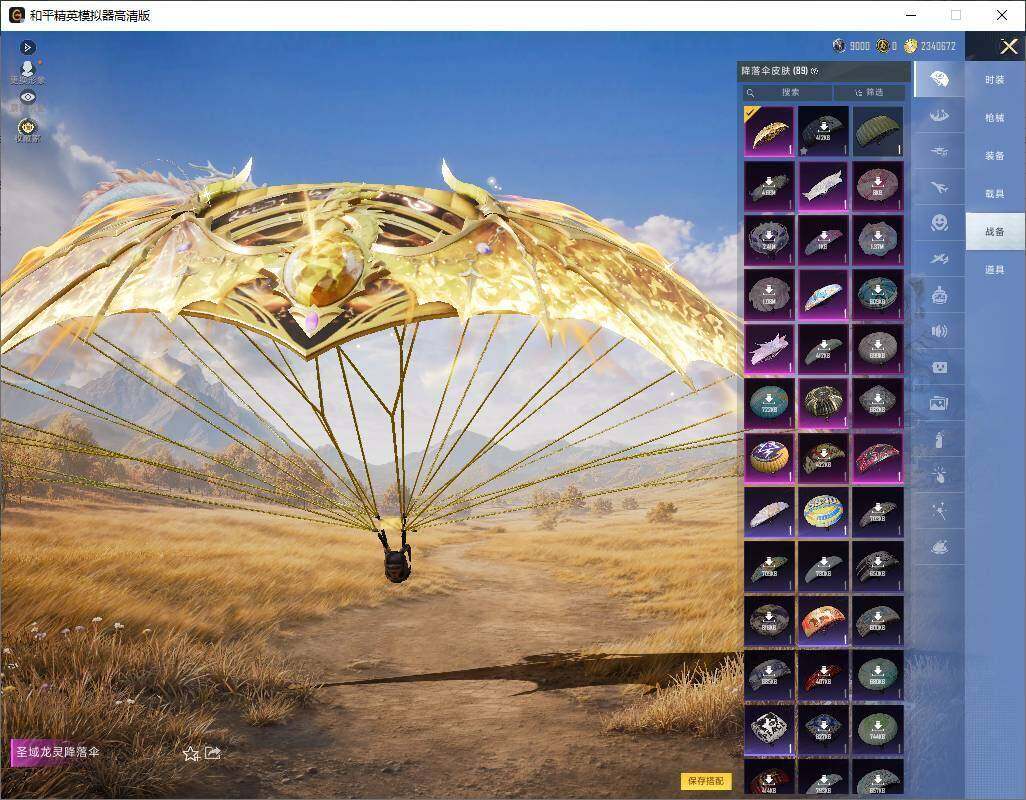Image resolution: width=1026 pixels, height=800 pixels.
Task: Select the drone category icon
Action: coord(940,152)
